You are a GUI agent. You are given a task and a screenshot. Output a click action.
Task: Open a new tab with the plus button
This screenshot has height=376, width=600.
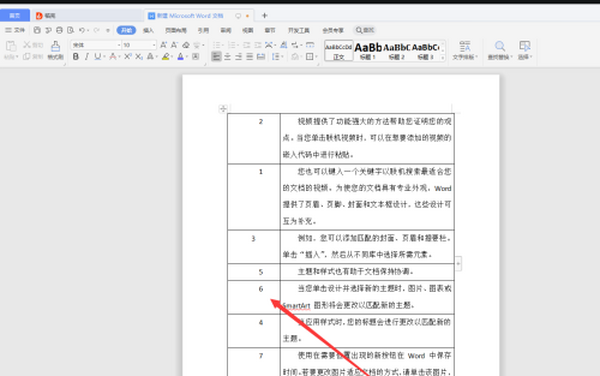(264, 16)
